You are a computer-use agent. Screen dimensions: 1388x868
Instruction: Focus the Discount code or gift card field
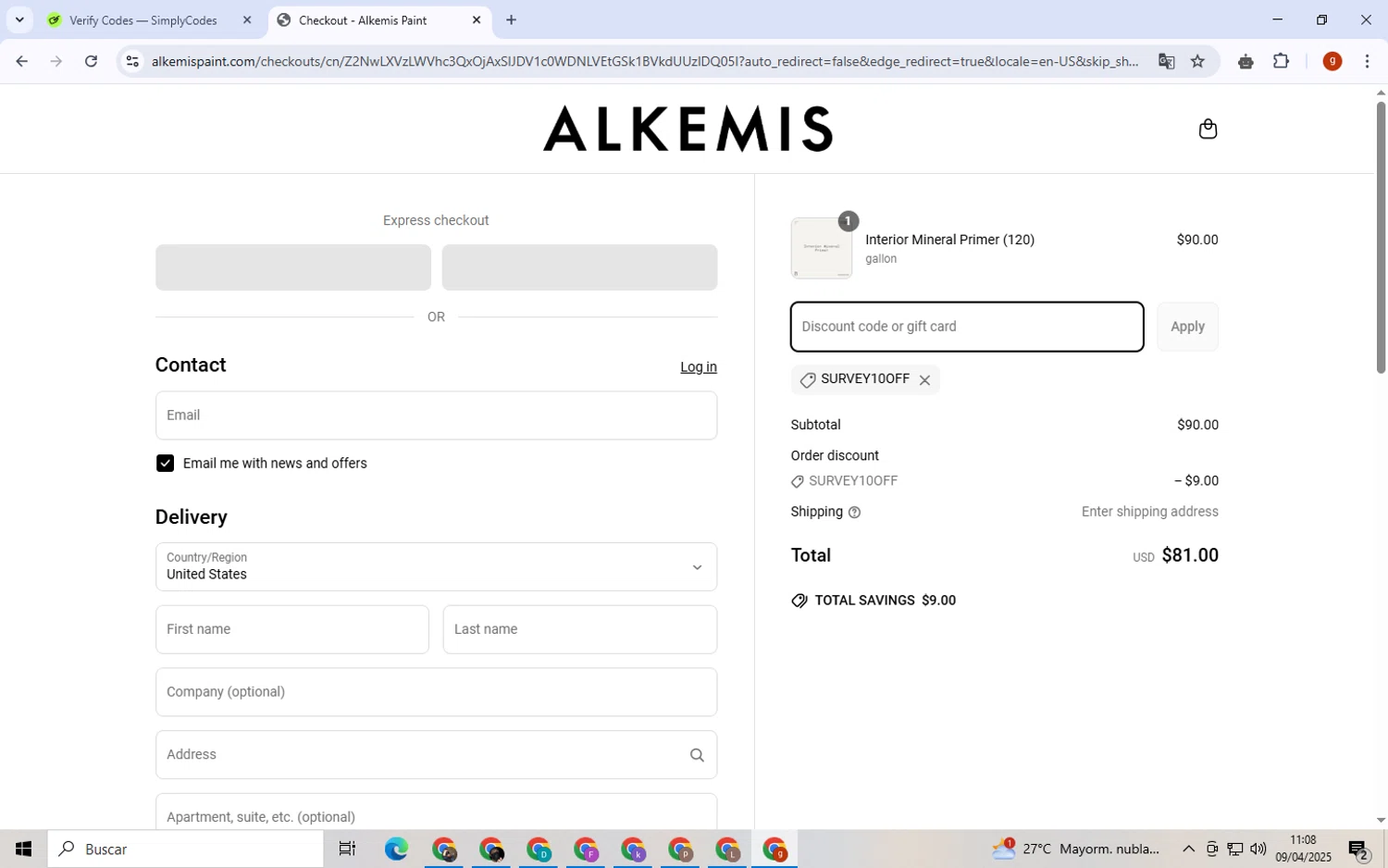(967, 327)
